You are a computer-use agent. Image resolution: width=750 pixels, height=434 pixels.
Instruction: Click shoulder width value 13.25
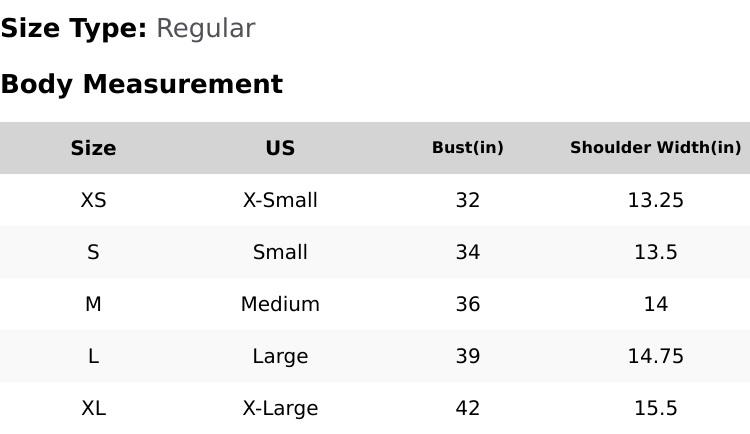tap(655, 200)
